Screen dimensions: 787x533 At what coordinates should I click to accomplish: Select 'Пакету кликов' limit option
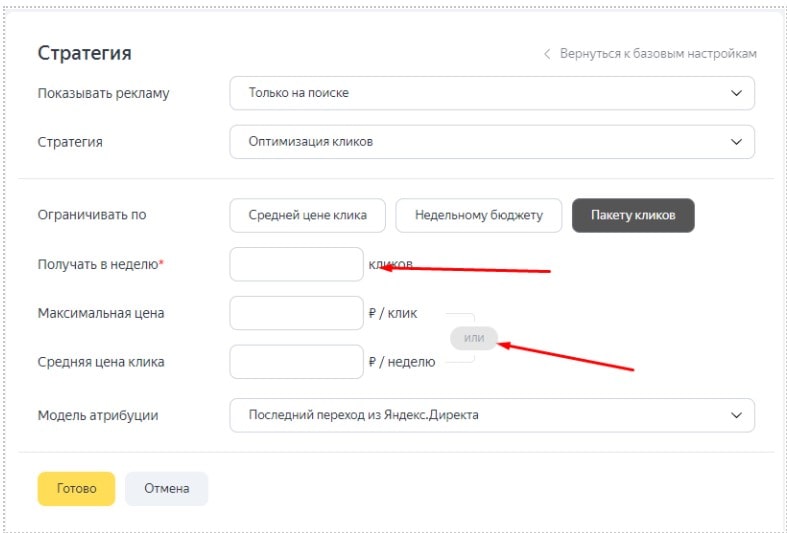pyautogui.click(x=632, y=215)
